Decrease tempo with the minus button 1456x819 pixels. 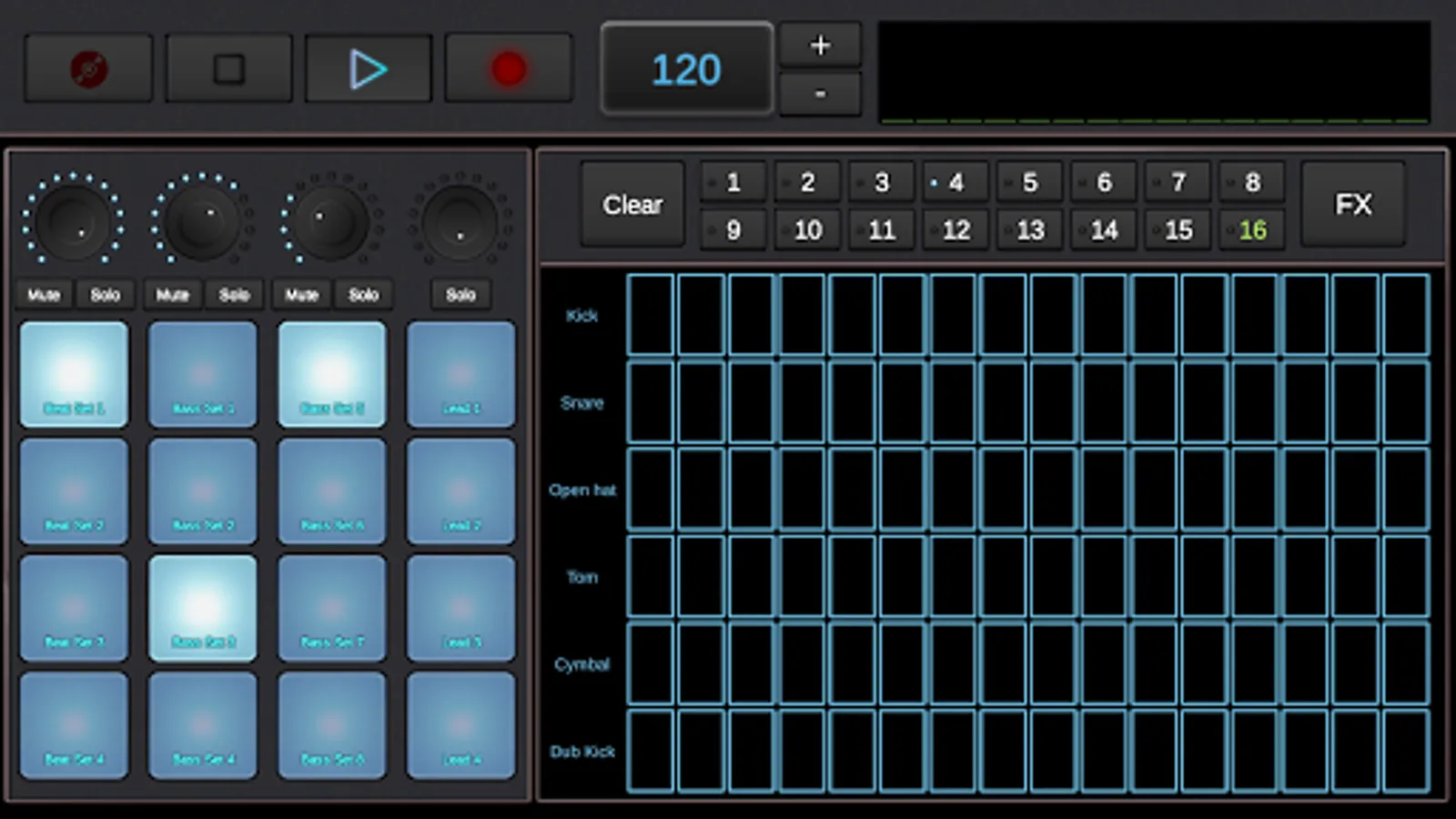pos(820,94)
